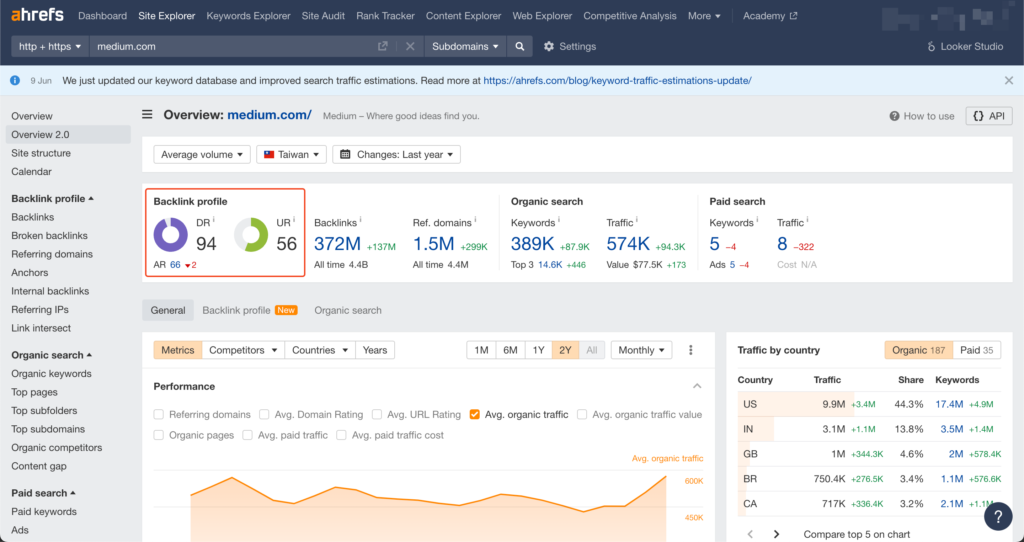Click the US row in country table
Image resolution: width=1024 pixels, height=542 pixels.
(x=869, y=404)
